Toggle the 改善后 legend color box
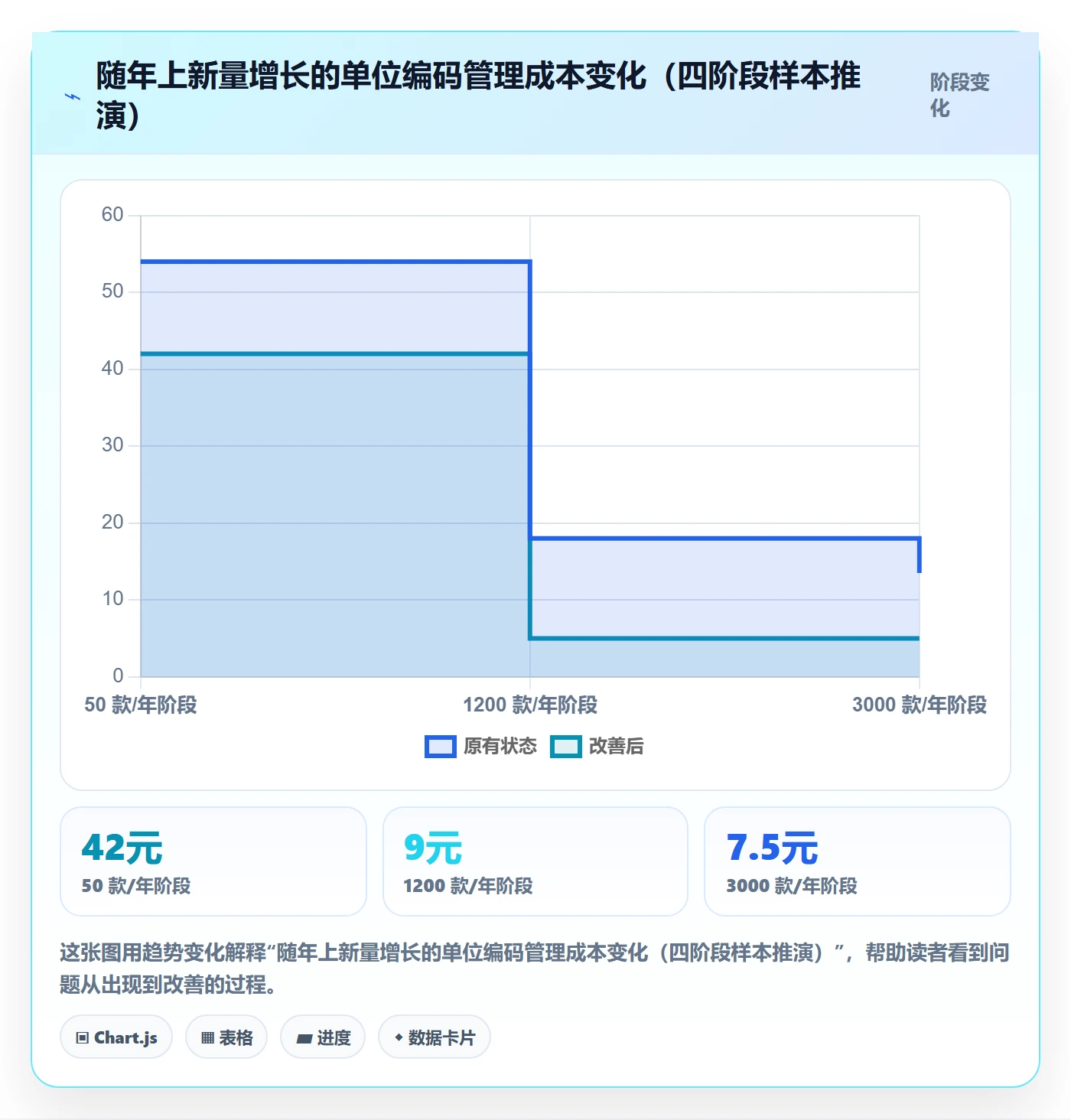 click(566, 747)
